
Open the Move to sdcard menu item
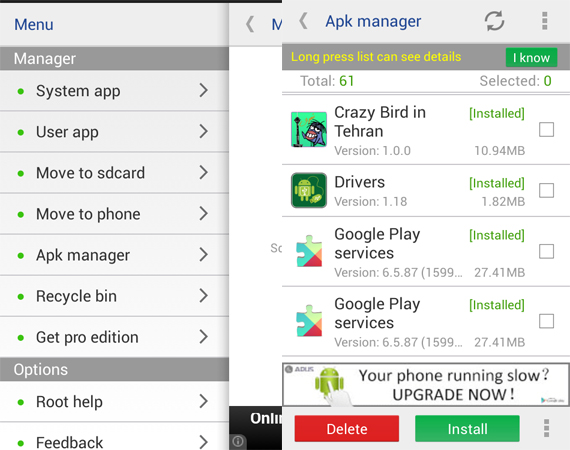click(x=114, y=173)
